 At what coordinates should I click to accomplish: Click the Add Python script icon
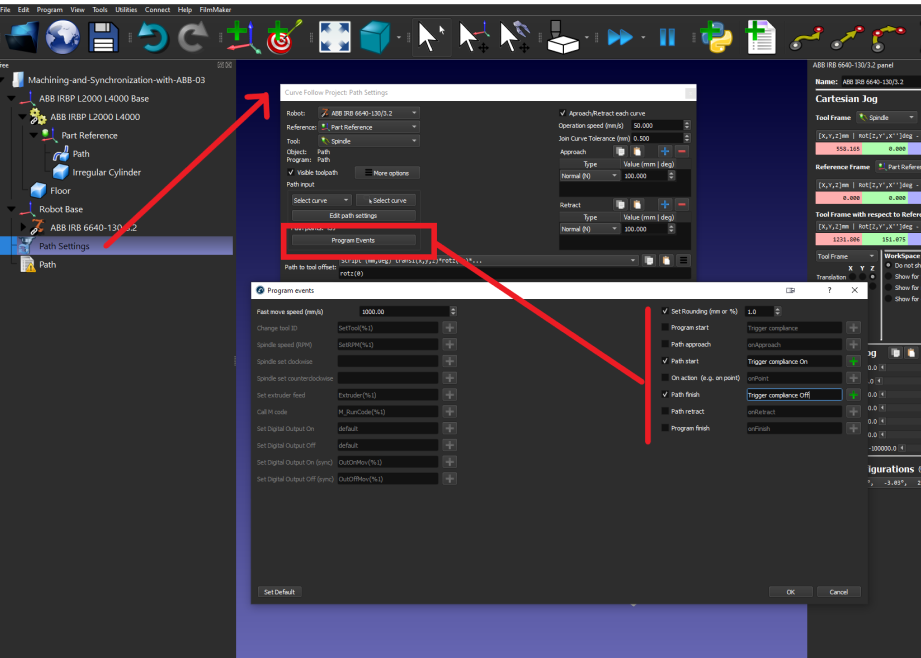point(713,37)
